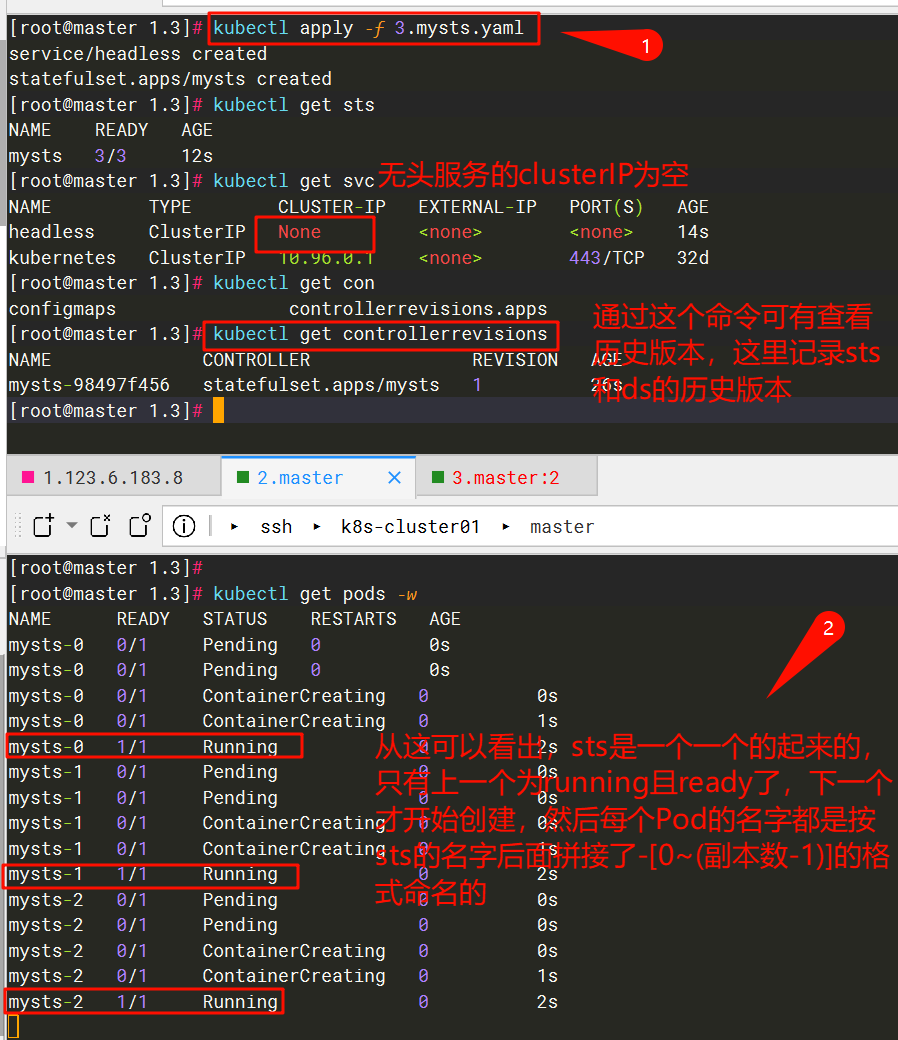Click the 'kubectl get sts' command

[294, 105]
